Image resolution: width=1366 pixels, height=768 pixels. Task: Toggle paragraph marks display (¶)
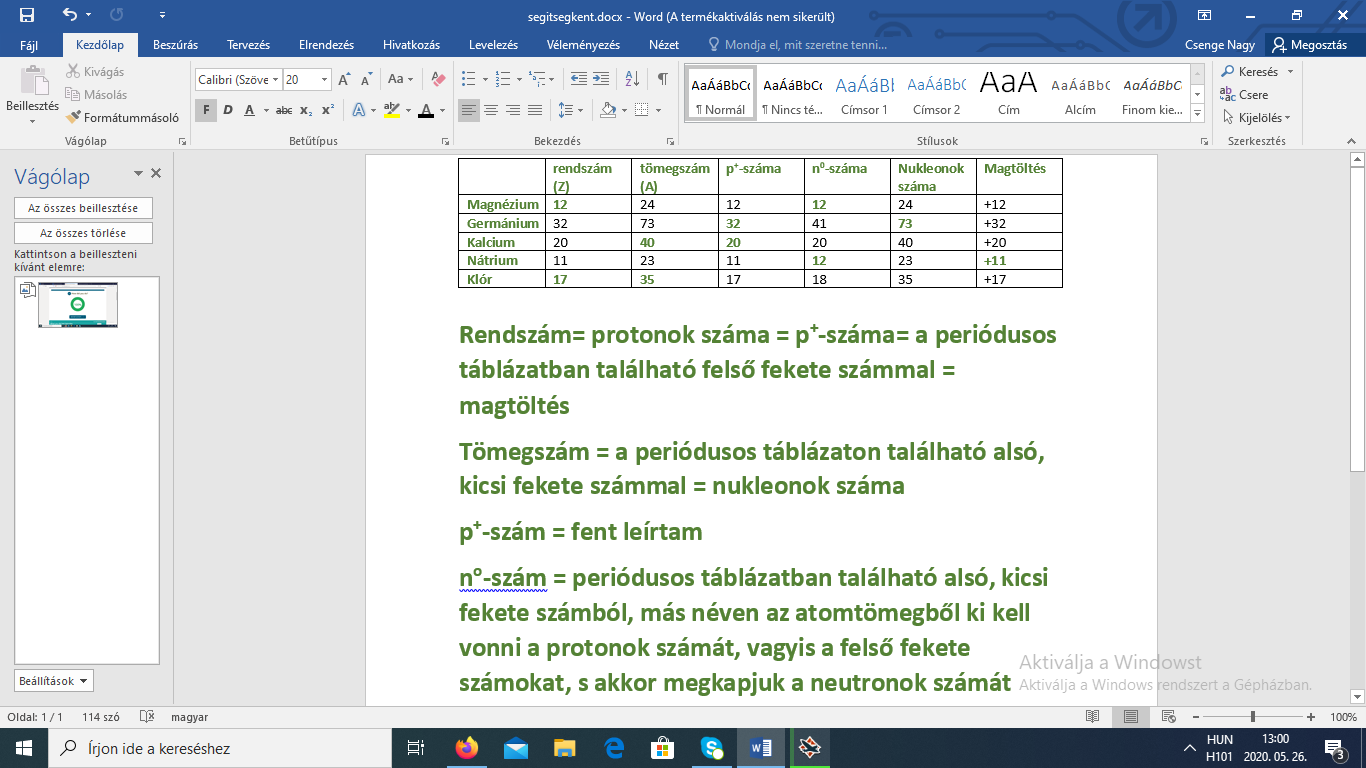tap(662, 79)
